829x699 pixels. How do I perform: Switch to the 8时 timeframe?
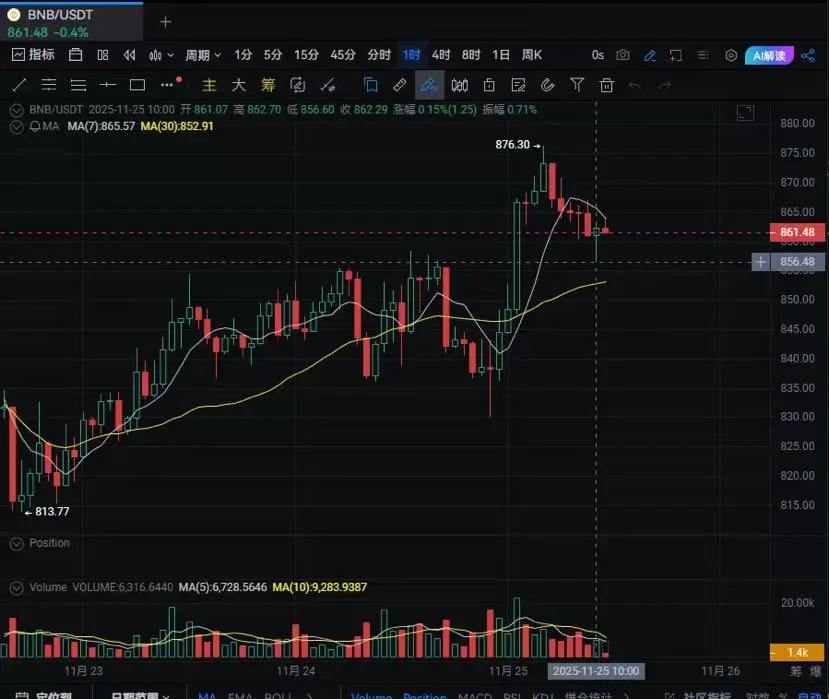click(x=471, y=55)
